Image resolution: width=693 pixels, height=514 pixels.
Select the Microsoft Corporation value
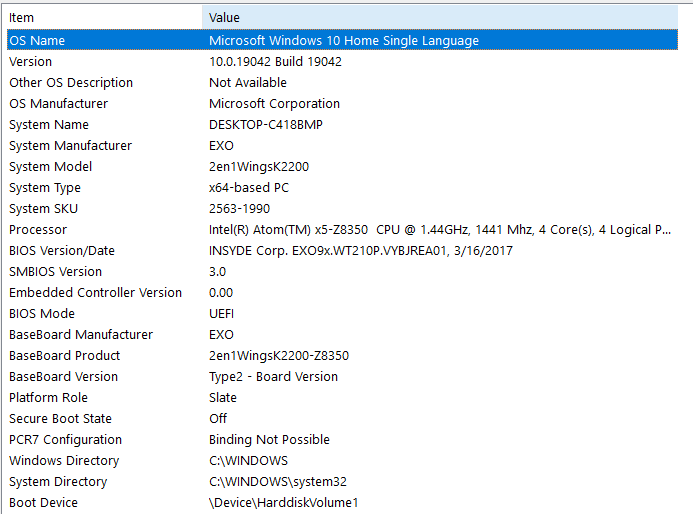point(274,103)
